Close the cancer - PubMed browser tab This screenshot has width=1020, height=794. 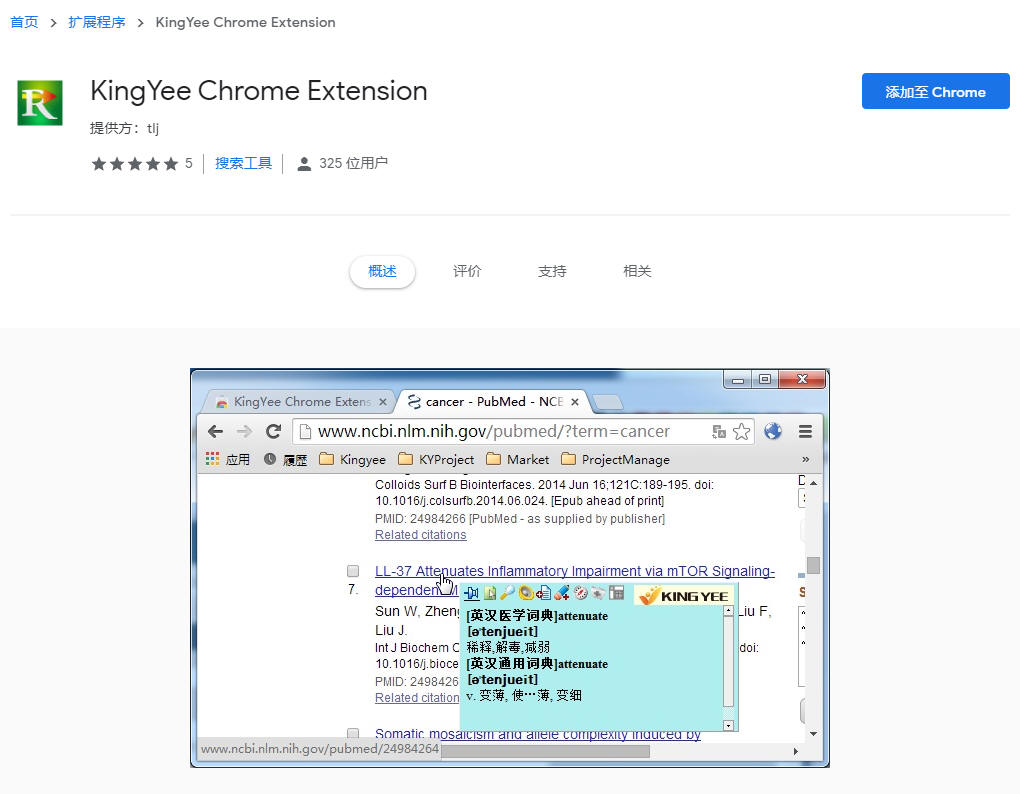coord(575,402)
